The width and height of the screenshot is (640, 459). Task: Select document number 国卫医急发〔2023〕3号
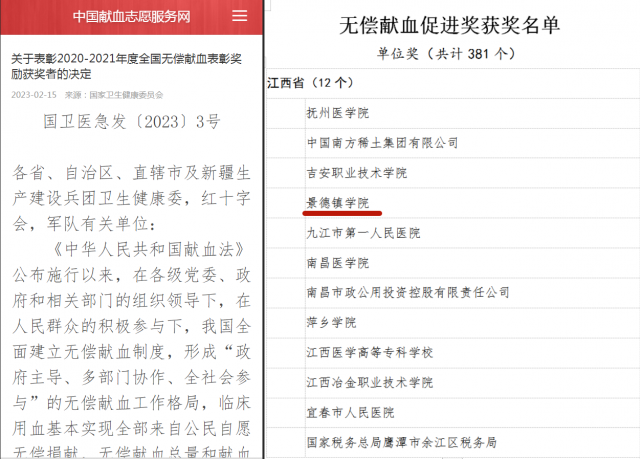coord(131,123)
